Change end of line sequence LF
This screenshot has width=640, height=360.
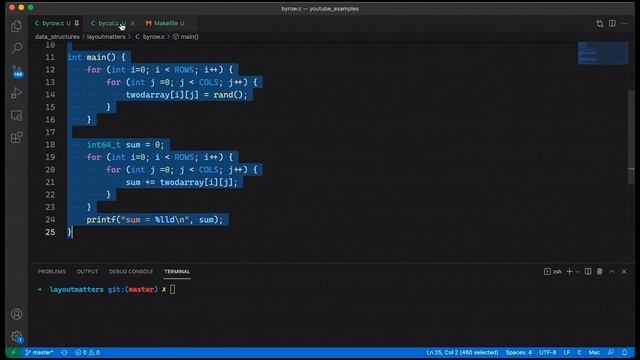[567, 352]
